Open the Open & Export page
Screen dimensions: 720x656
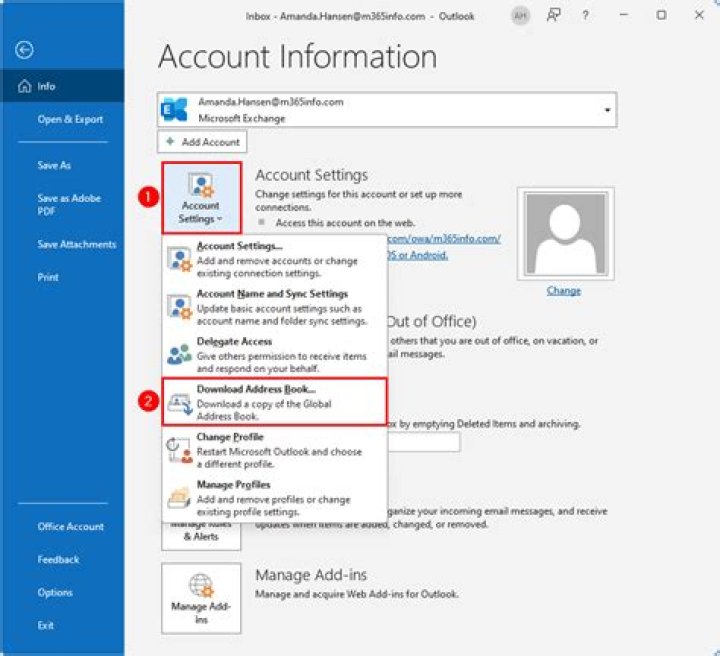click(70, 119)
